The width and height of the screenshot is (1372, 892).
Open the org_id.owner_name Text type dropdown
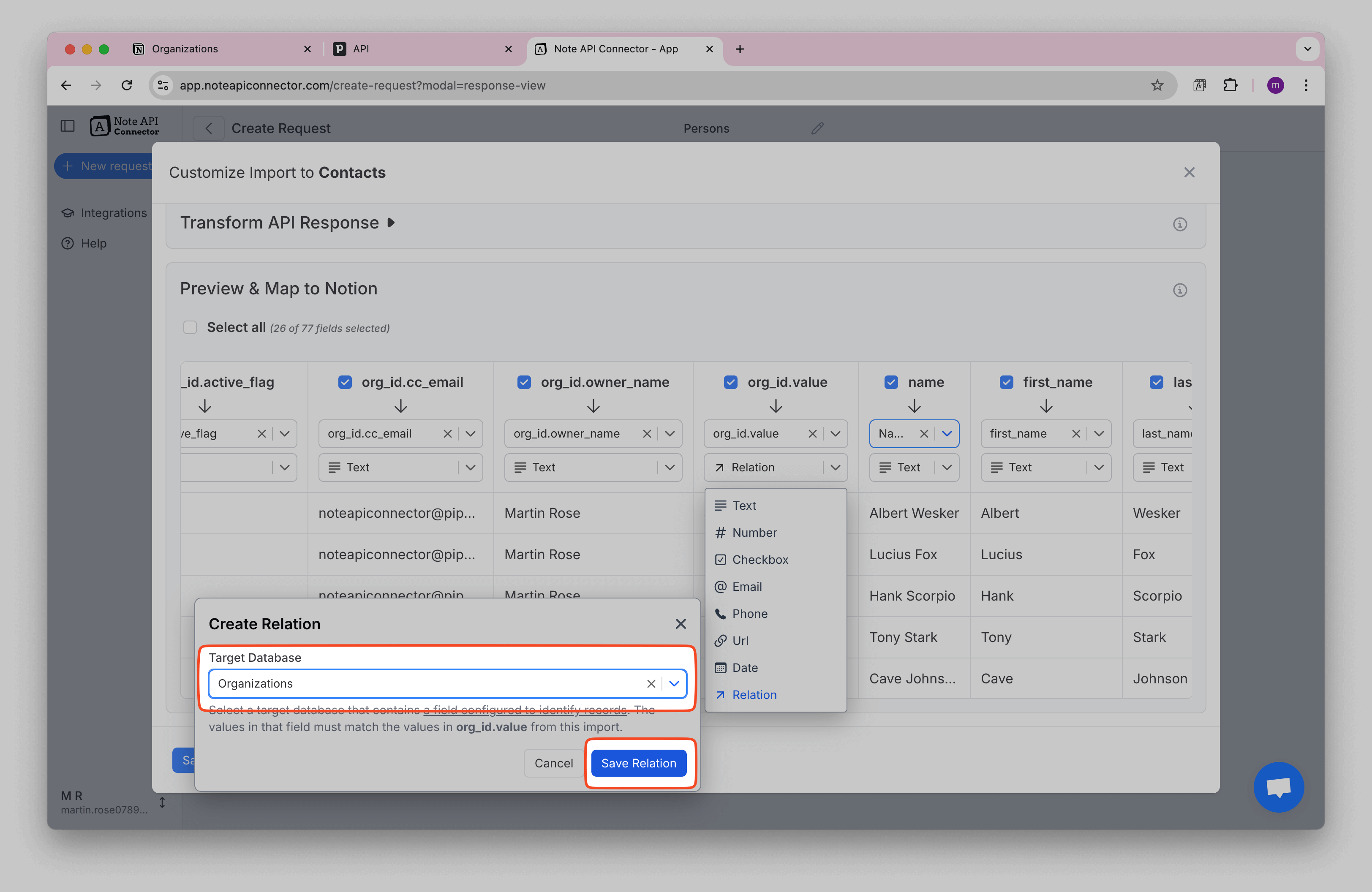tap(669, 467)
